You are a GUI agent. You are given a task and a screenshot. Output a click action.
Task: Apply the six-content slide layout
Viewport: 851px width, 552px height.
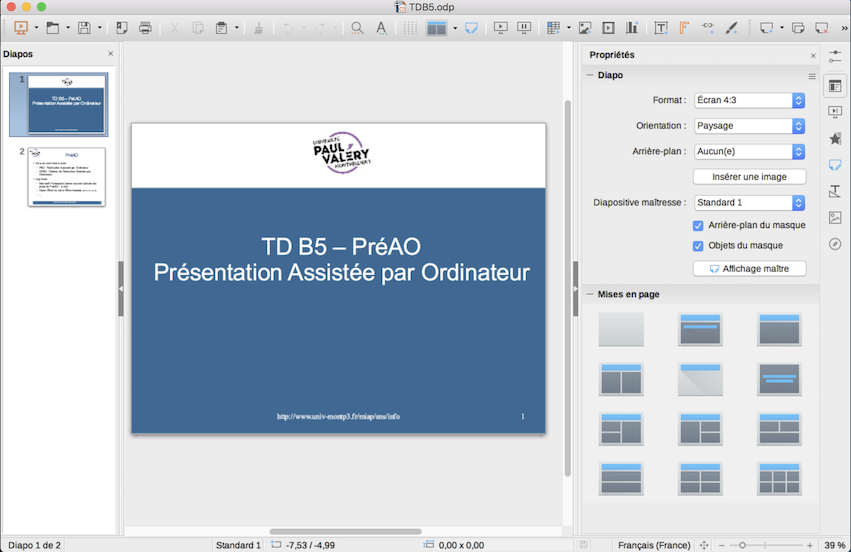(779, 479)
